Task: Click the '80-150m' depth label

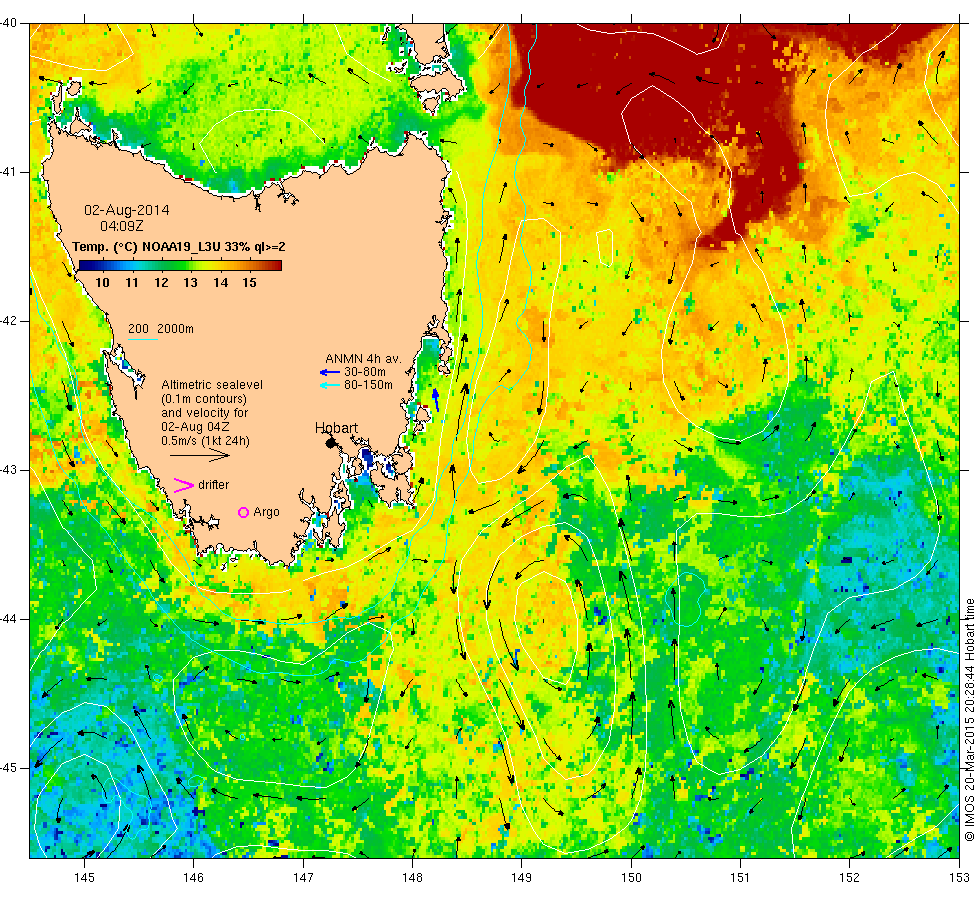Action: (x=368, y=385)
